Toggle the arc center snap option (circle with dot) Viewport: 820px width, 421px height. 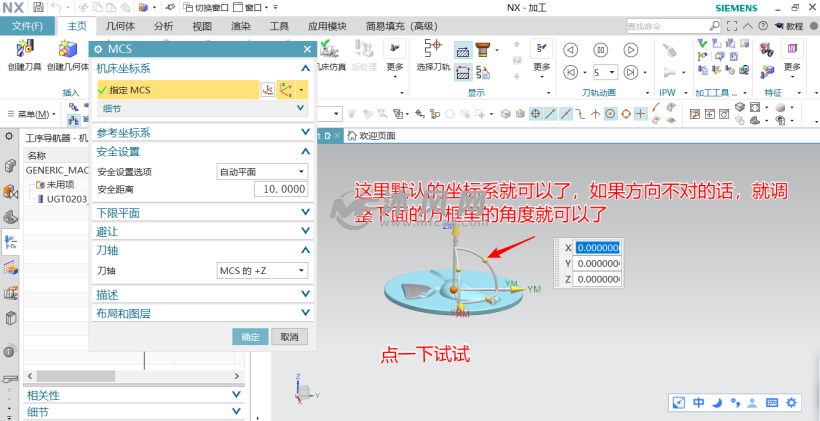point(610,113)
